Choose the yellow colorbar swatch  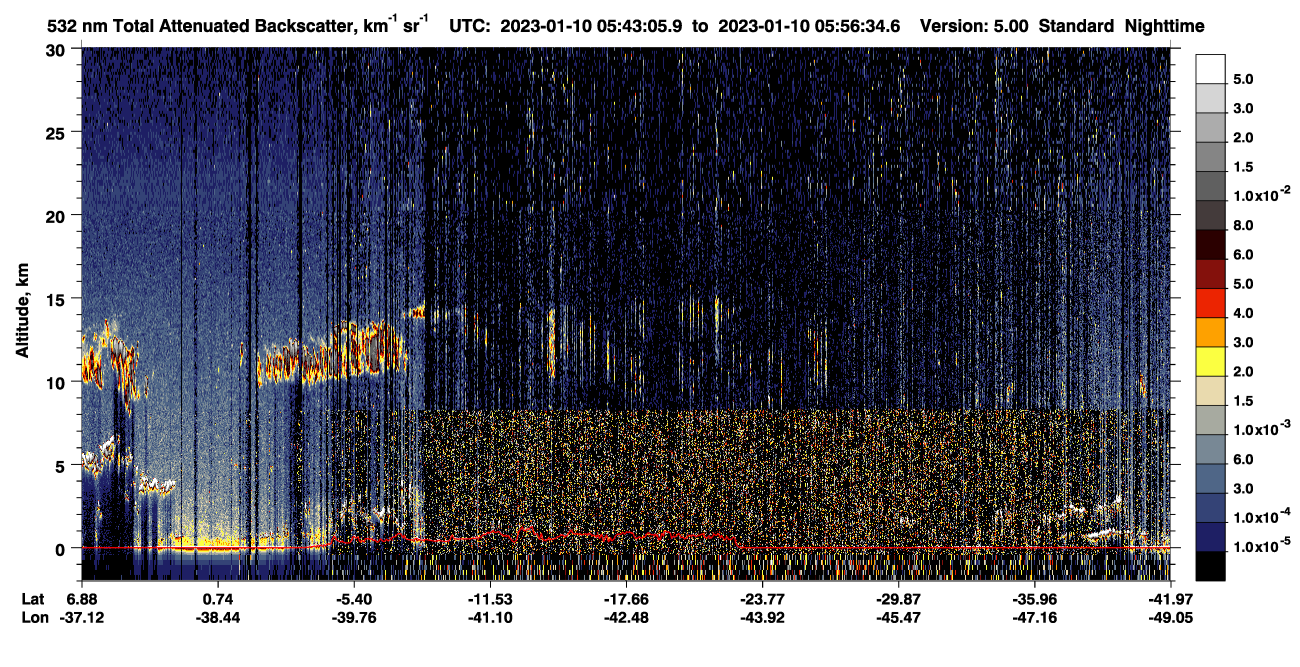click(x=1210, y=361)
